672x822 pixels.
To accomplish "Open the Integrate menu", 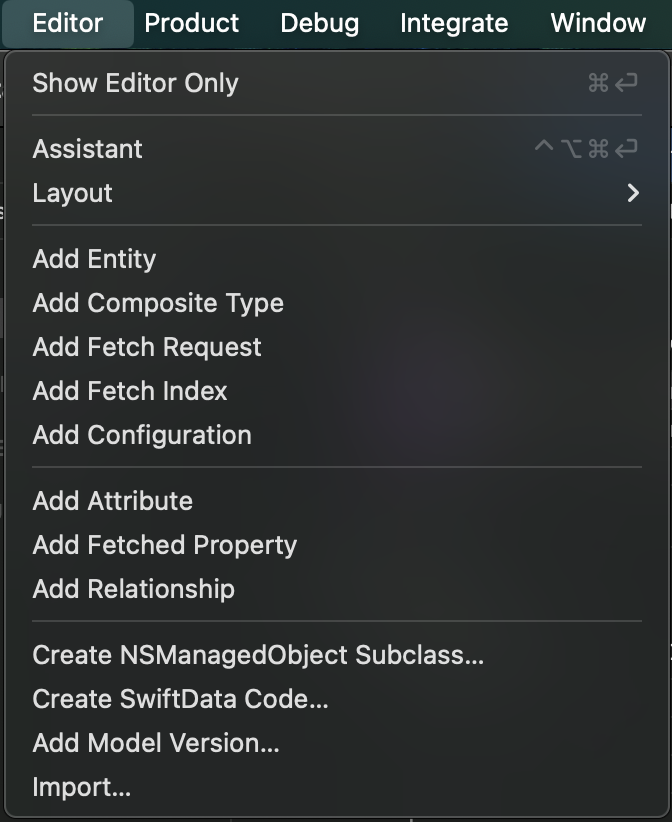I will point(454,24).
